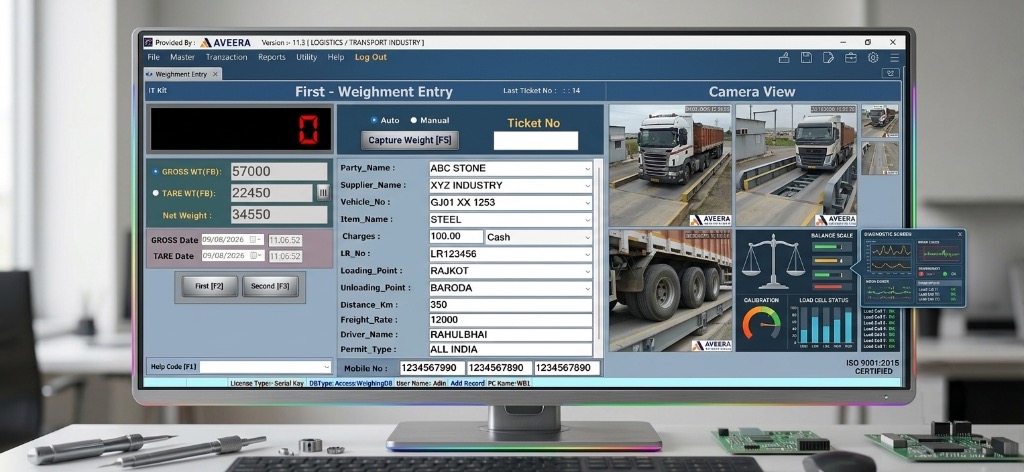Screen dimensions: 1024x472
Task: Click the Permit_Type field
Action: pos(511,349)
